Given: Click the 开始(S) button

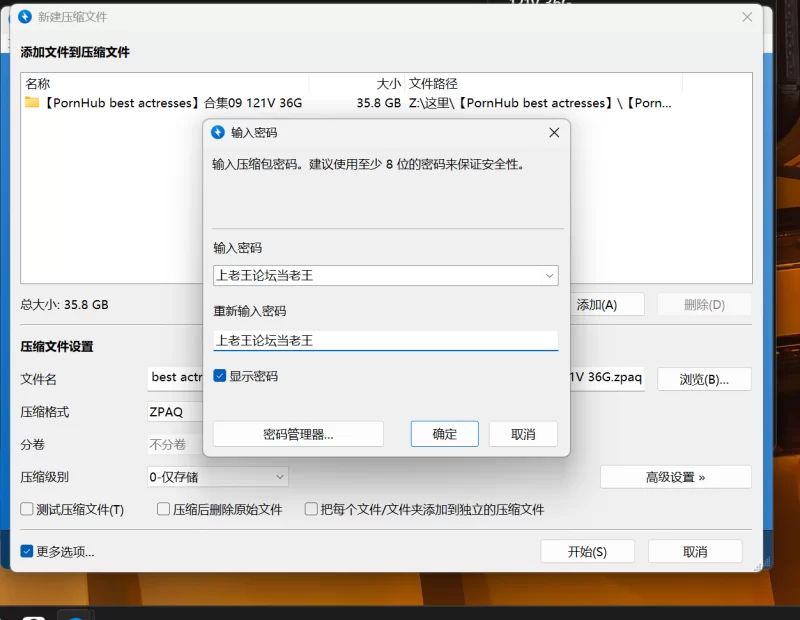Looking at the screenshot, I should pos(587,552).
